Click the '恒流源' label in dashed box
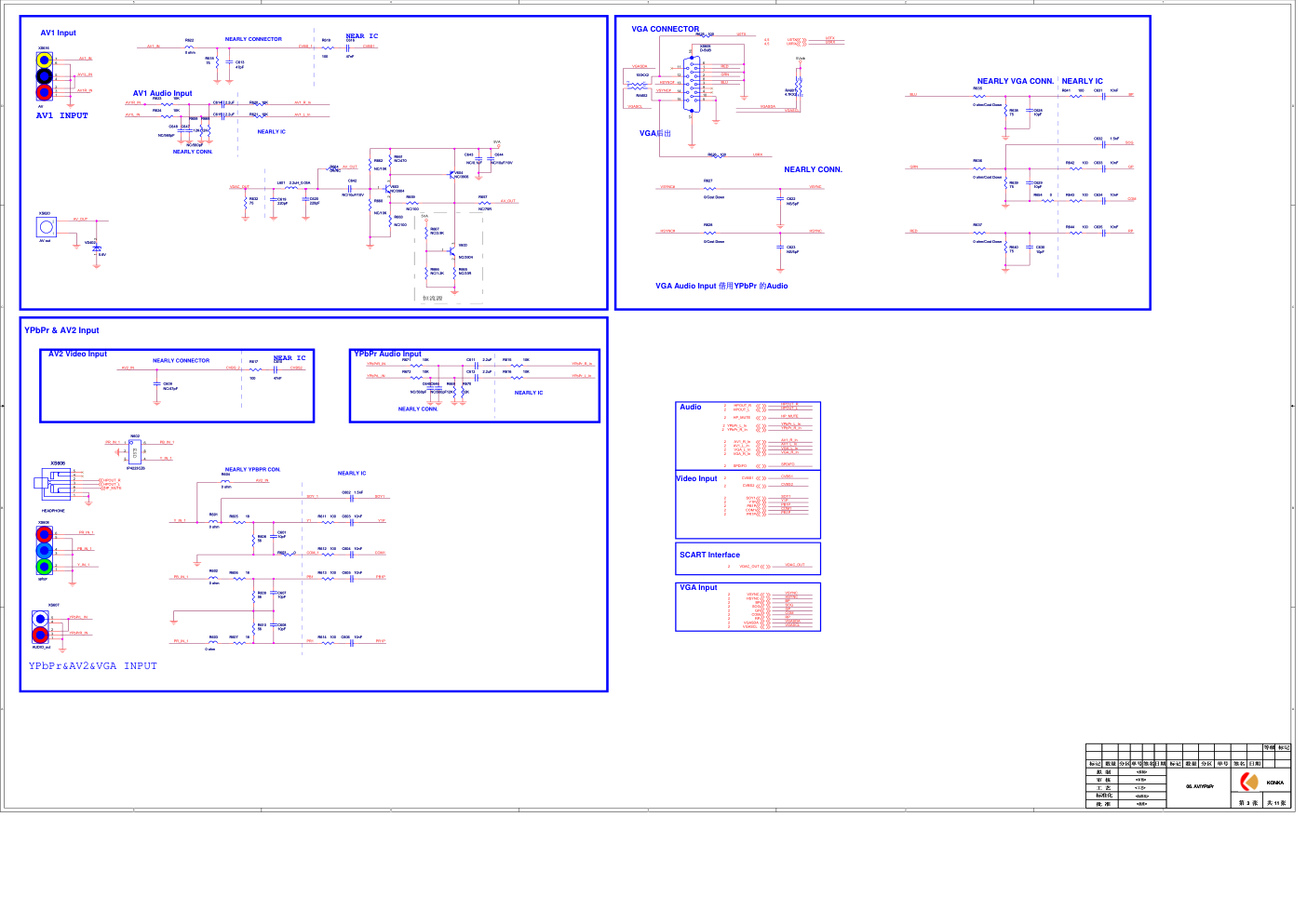 pyautogui.click(x=433, y=298)
